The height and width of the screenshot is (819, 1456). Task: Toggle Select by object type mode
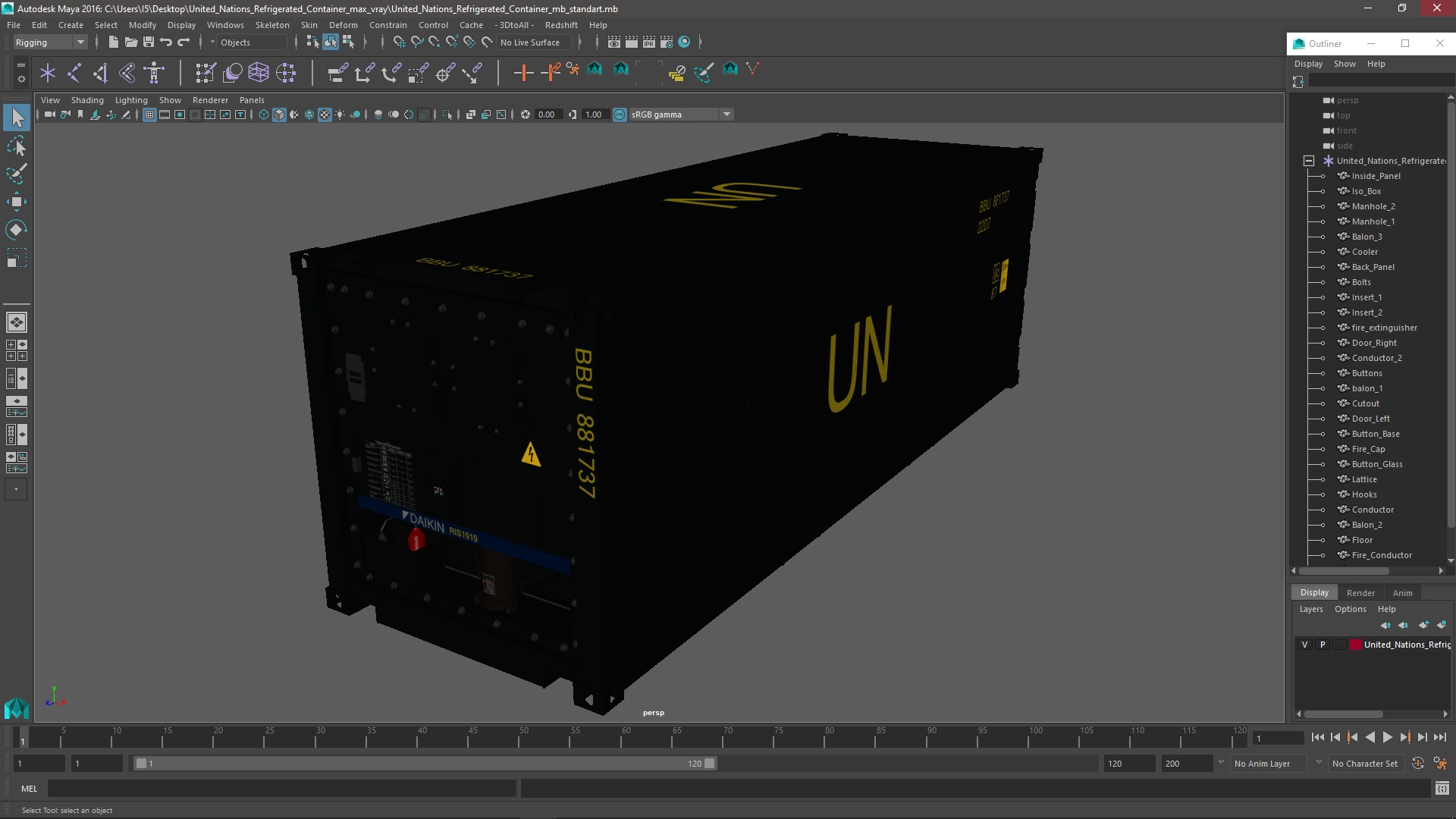tap(330, 42)
